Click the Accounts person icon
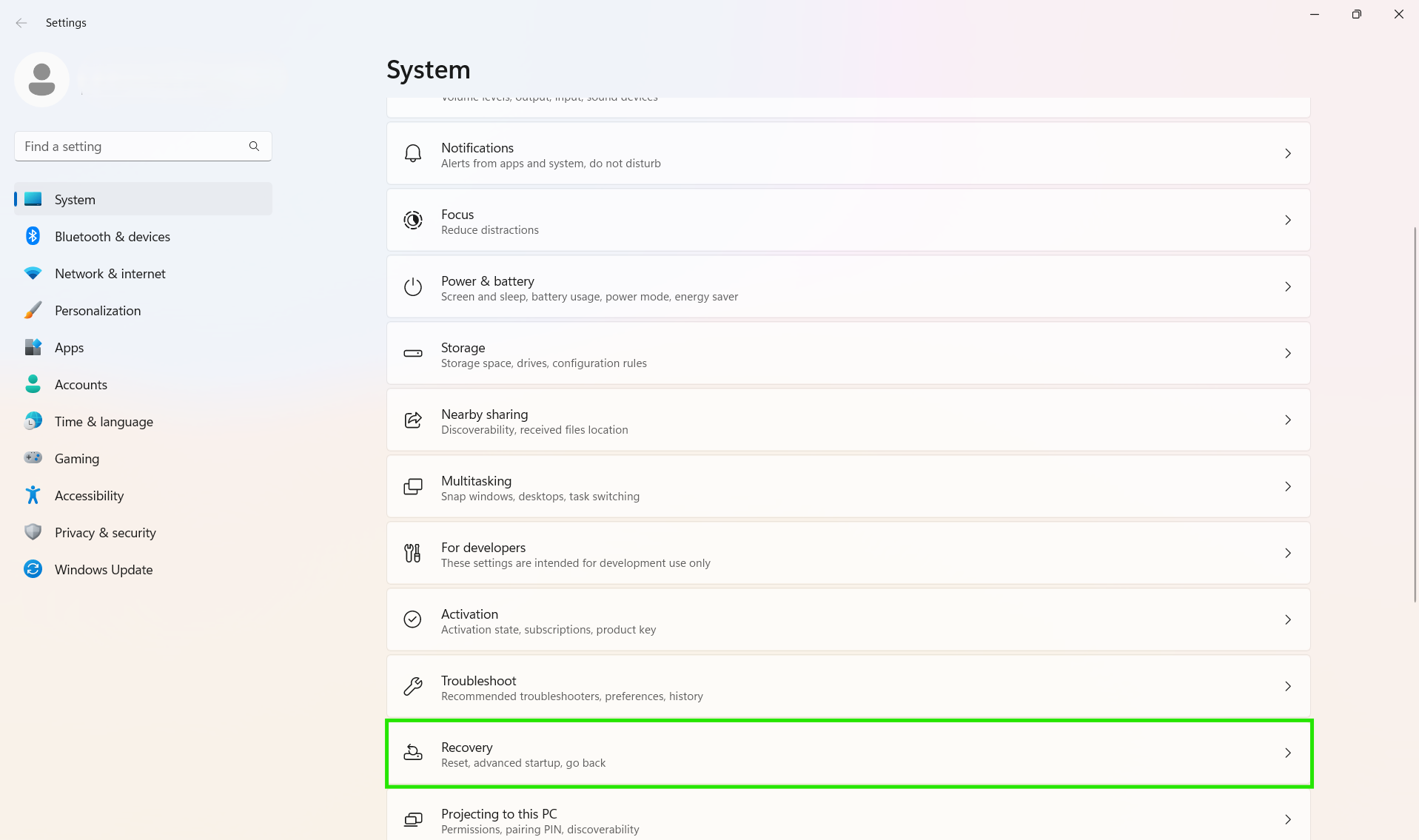The image size is (1419, 840). click(33, 384)
